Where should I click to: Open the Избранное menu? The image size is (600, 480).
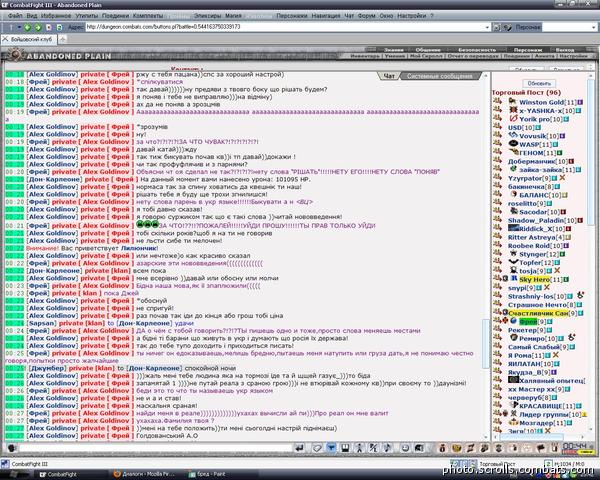click(x=56, y=16)
